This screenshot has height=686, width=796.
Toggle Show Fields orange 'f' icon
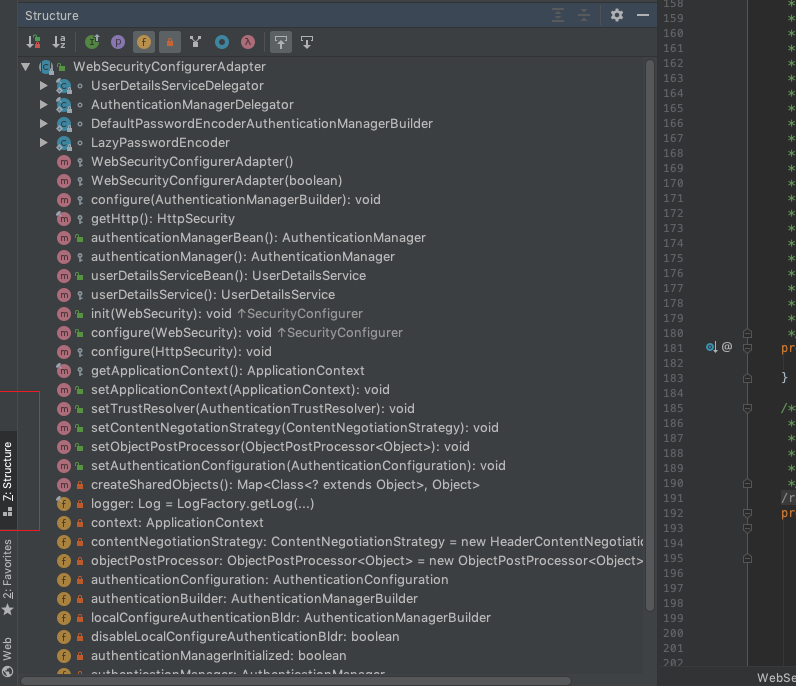(144, 42)
